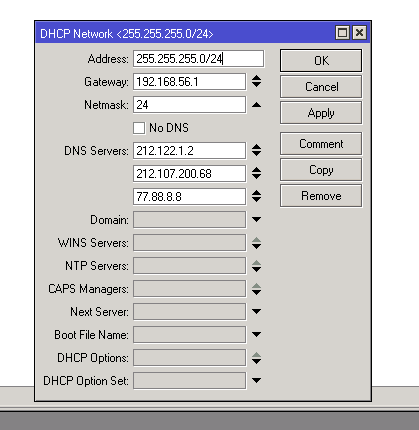Remove this DHCP network entry
Viewport: 419px width, 430px height.
tap(321, 196)
